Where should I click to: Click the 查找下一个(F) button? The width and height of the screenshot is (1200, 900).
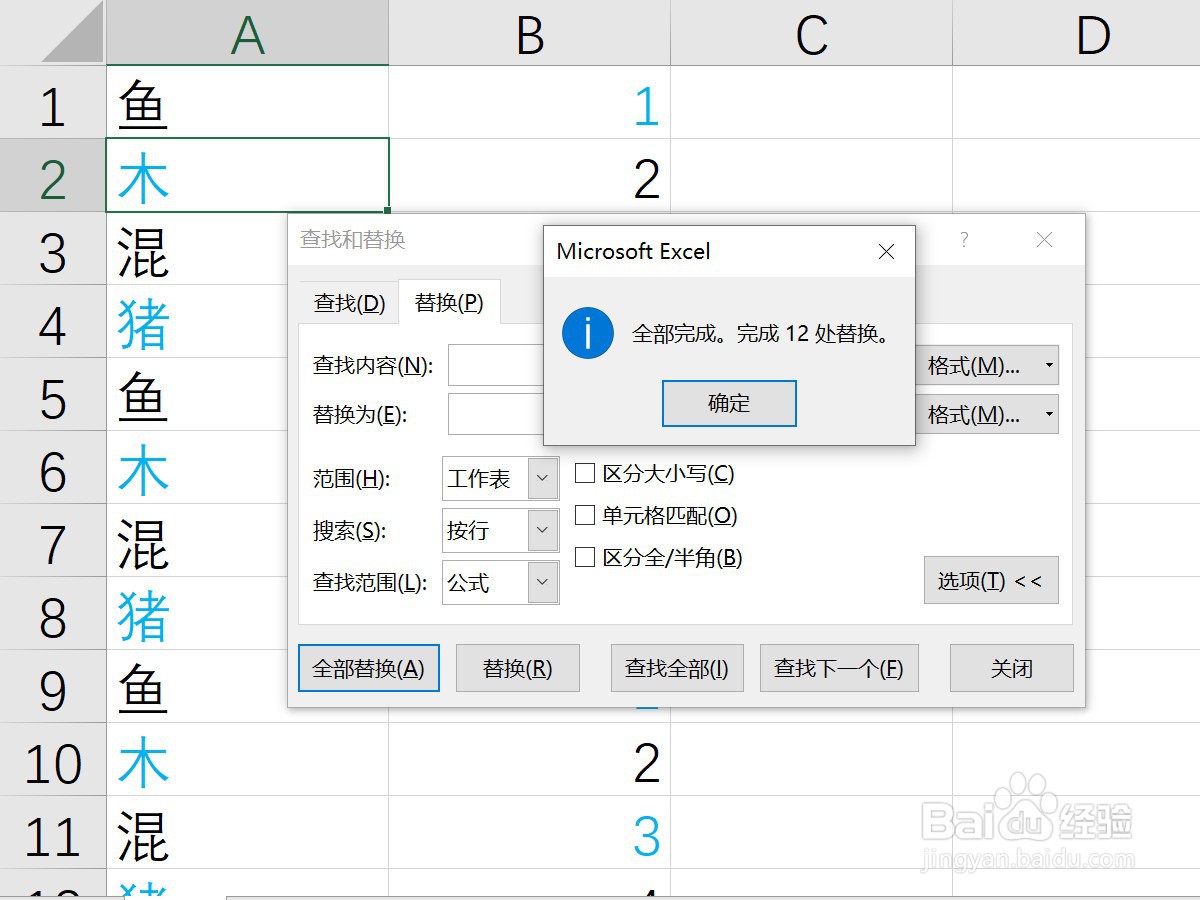[x=839, y=668]
